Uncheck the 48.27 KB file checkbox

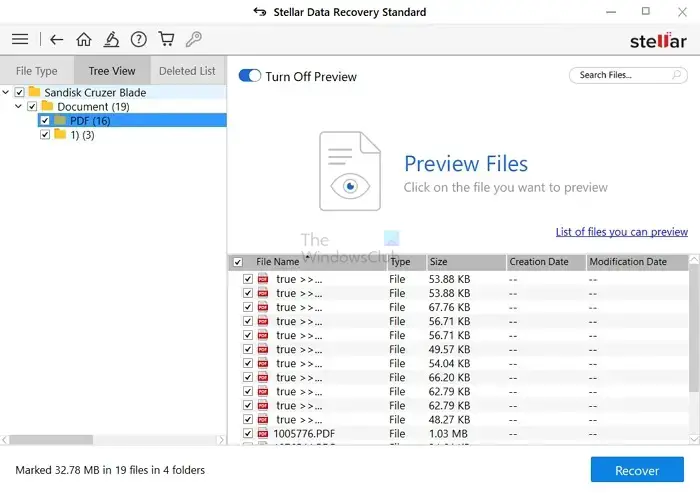pos(248,419)
